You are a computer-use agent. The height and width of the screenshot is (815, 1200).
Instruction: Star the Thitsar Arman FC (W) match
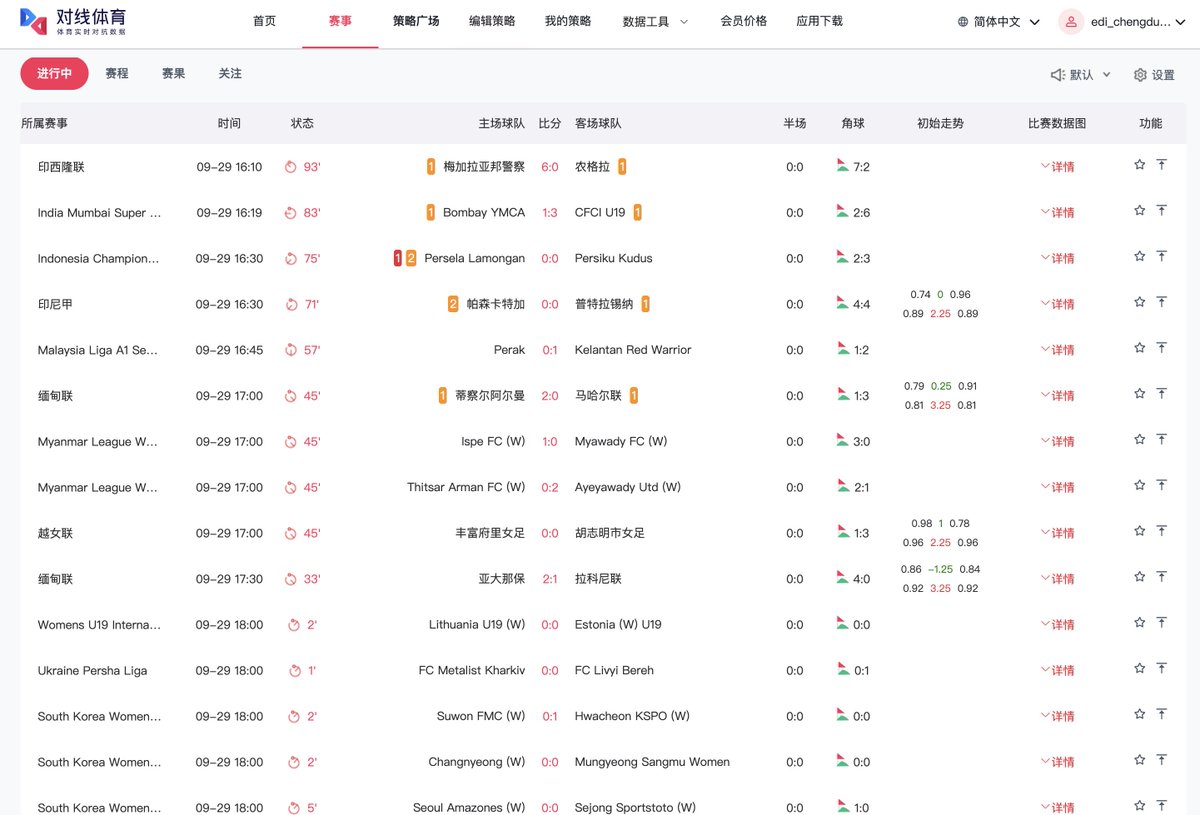coord(1140,486)
